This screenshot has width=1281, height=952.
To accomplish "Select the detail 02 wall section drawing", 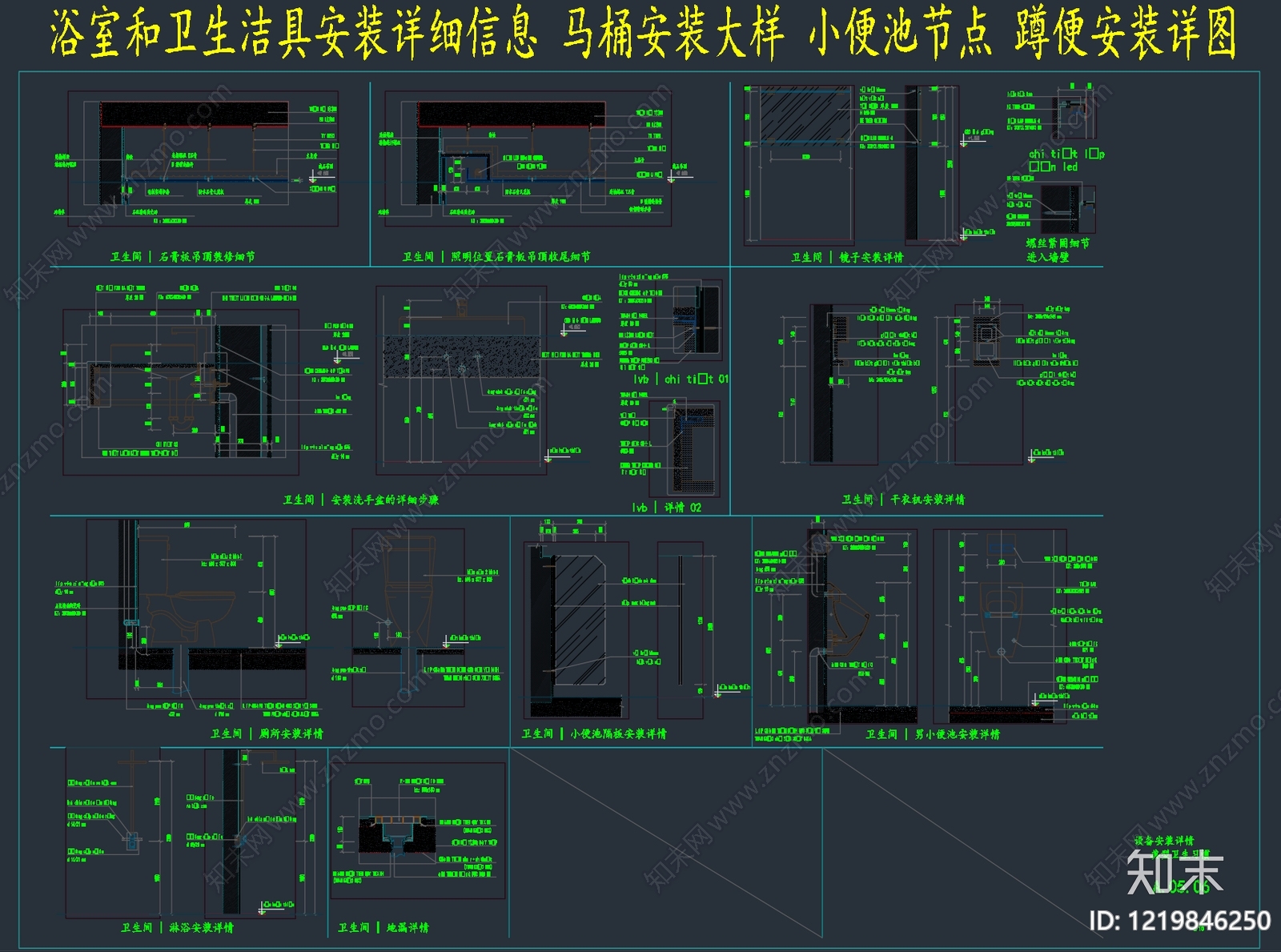I will coord(685,448).
